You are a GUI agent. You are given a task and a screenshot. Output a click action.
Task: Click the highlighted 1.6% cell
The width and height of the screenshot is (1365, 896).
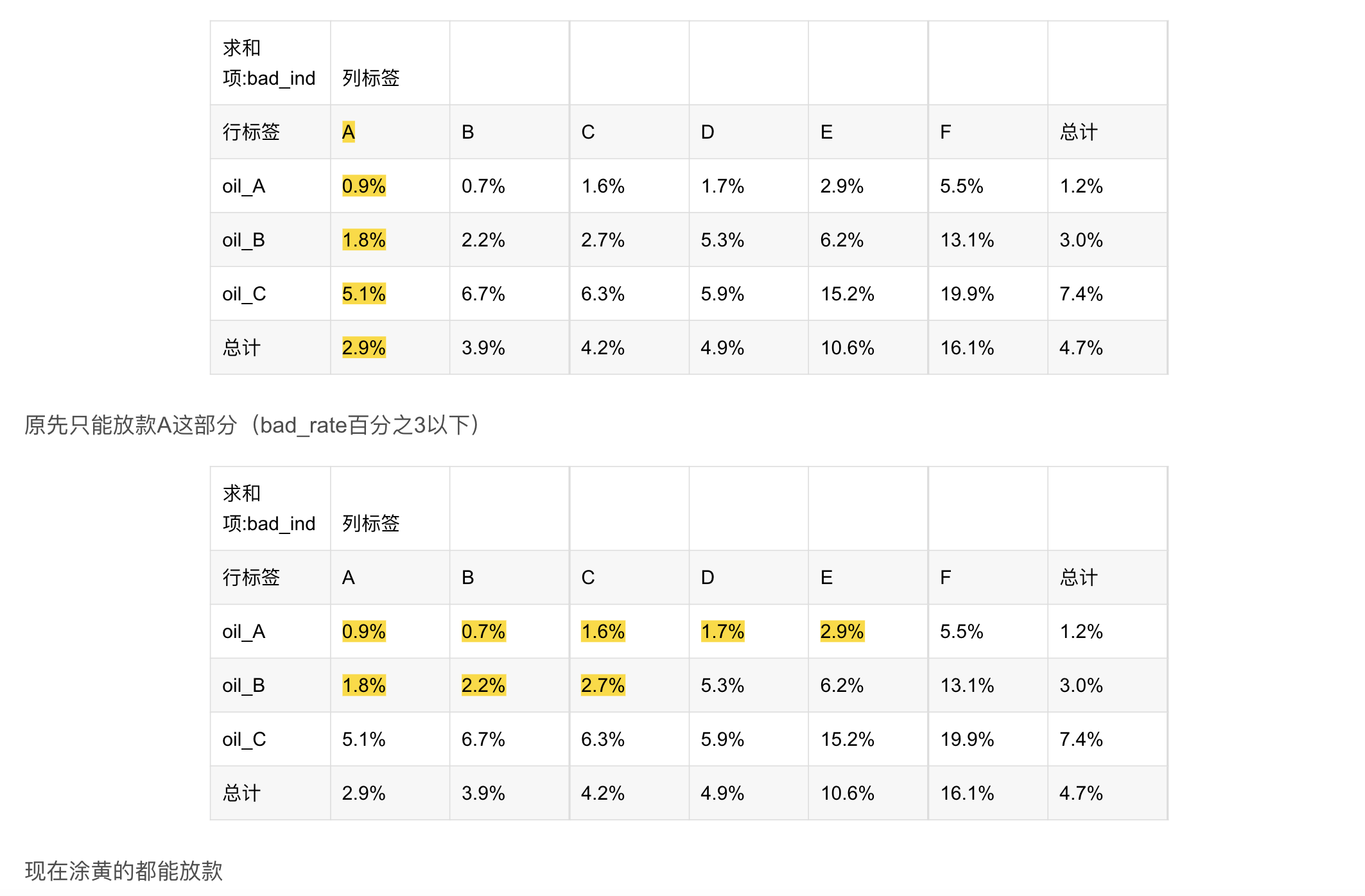(x=602, y=632)
